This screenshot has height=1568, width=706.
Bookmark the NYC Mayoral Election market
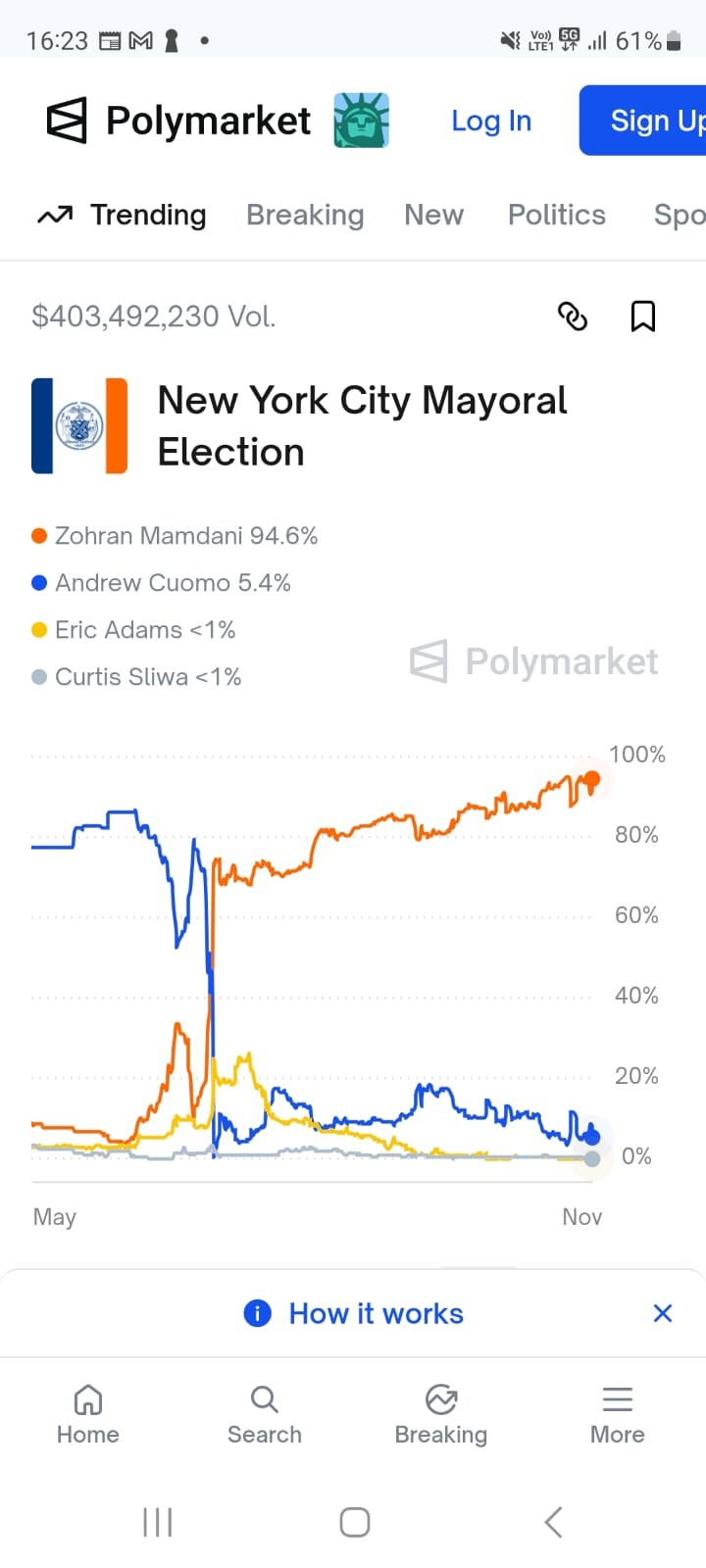click(642, 317)
